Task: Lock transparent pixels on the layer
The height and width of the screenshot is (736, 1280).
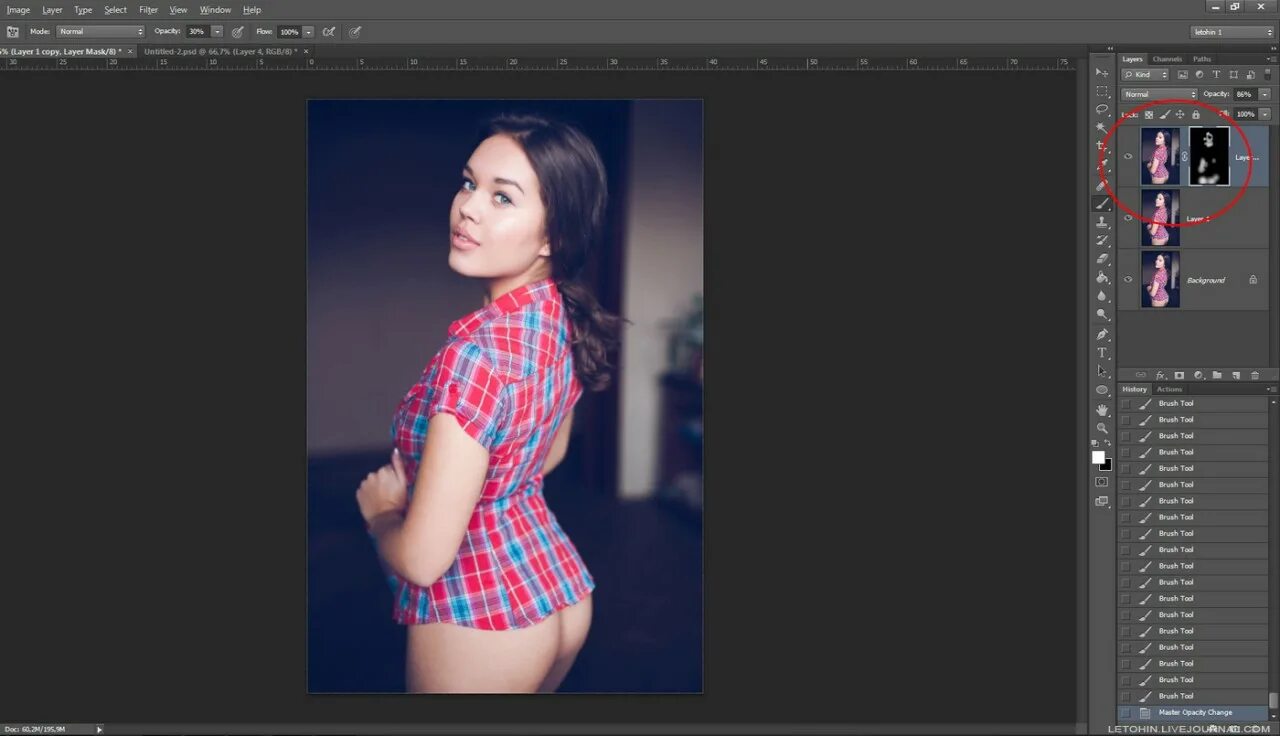Action: 1149,114
